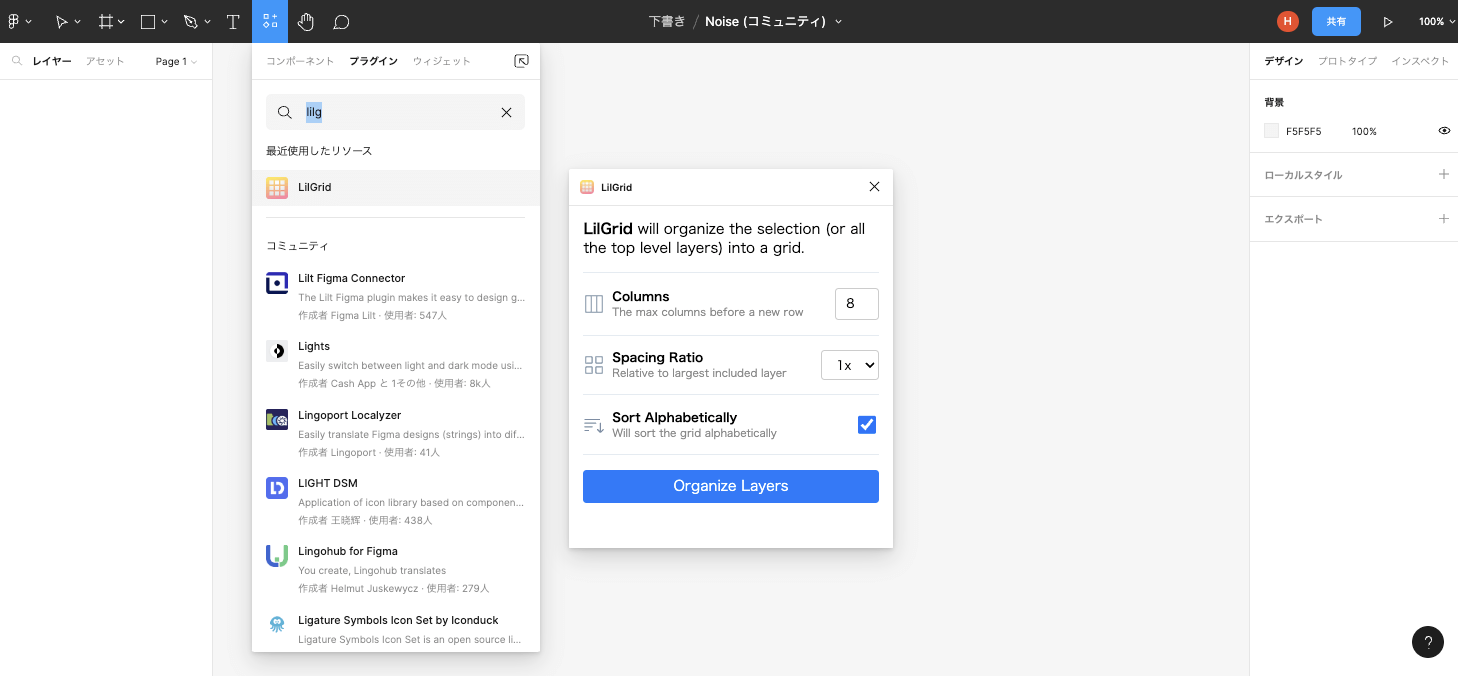Click the Organize Layers button
Image resolution: width=1458 pixels, height=676 pixels.
click(x=731, y=486)
